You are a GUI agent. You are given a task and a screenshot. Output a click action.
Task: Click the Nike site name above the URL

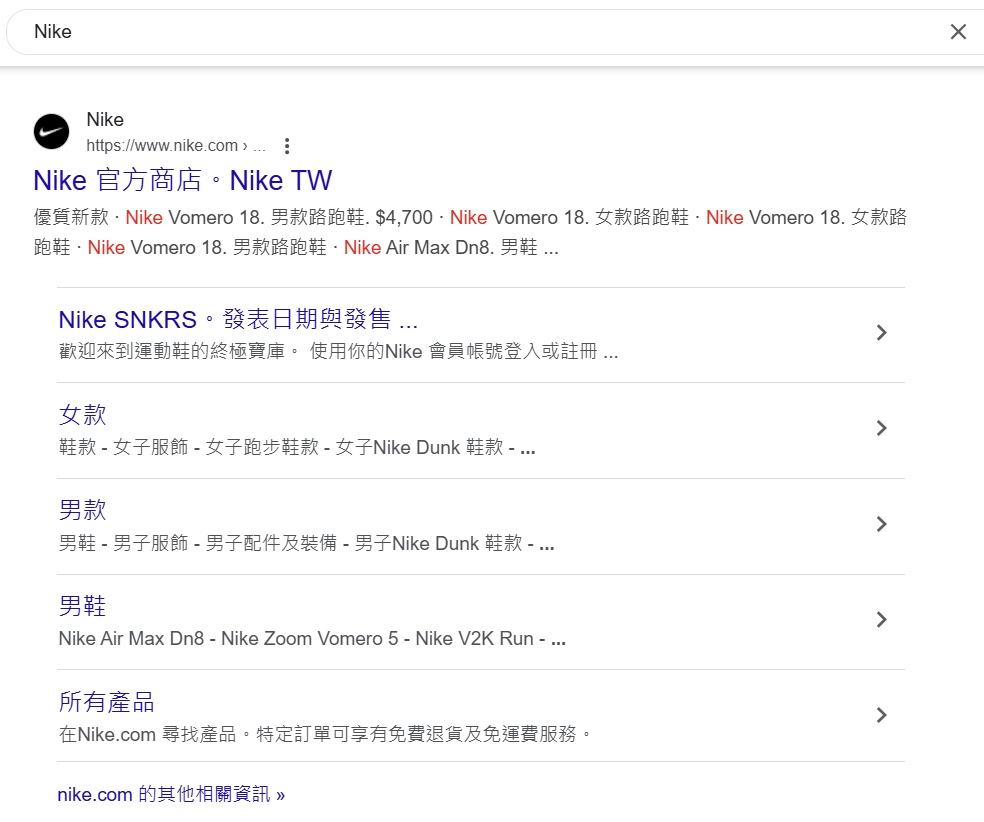coord(105,120)
